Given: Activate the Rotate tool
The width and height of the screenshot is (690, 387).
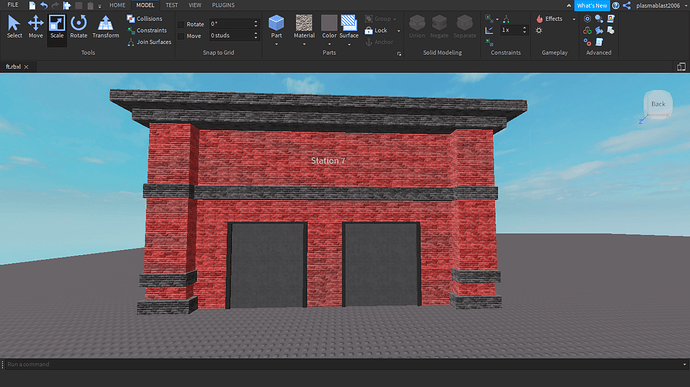Looking at the screenshot, I should (x=79, y=27).
